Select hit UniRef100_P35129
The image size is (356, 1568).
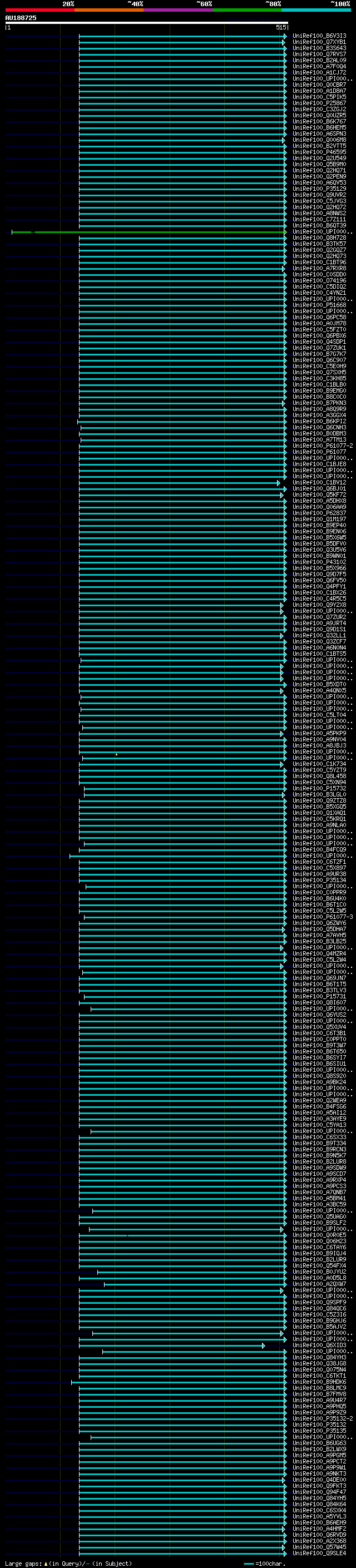pos(319,189)
